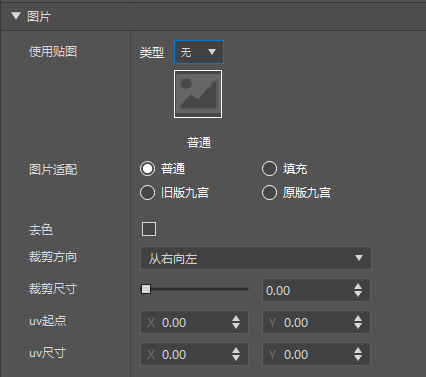Open the 类型 dropdown showing 无
The image size is (426, 377).
pyautogui.click(x=199, y=52)
